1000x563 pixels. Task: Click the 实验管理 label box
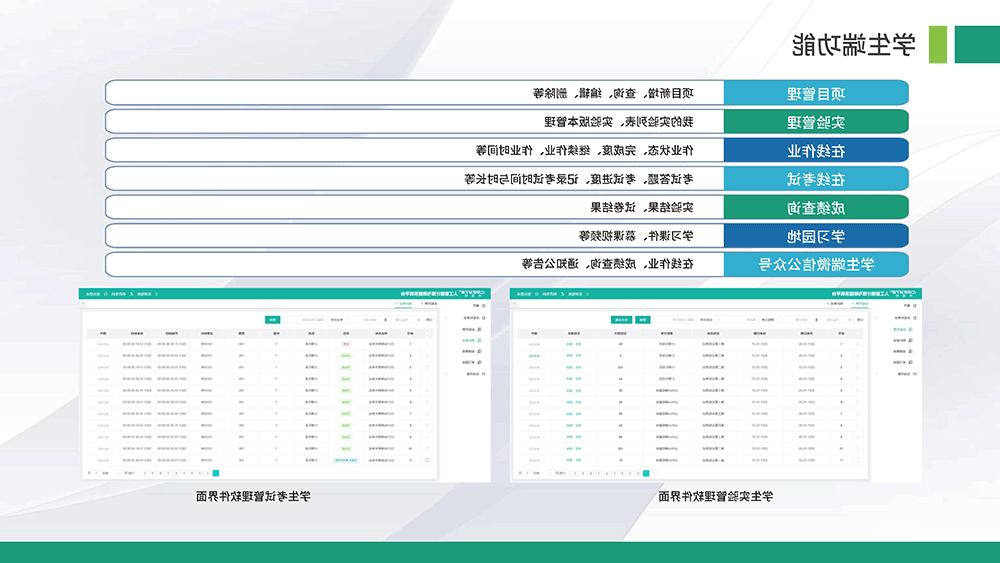[x=816, y=122]
